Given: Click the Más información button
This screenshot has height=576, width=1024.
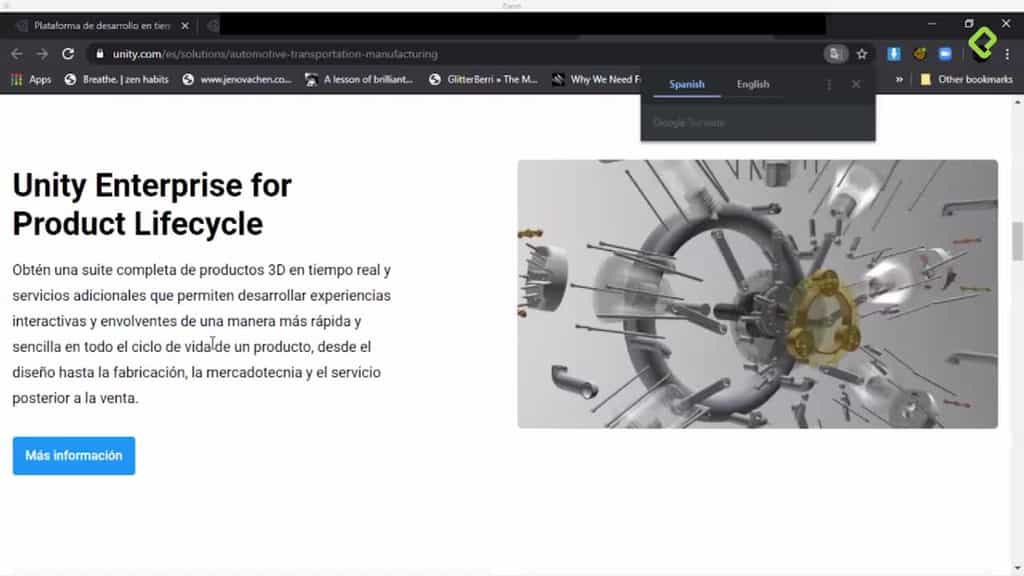Looking at the screenshot, I should (x=74, y=456).
